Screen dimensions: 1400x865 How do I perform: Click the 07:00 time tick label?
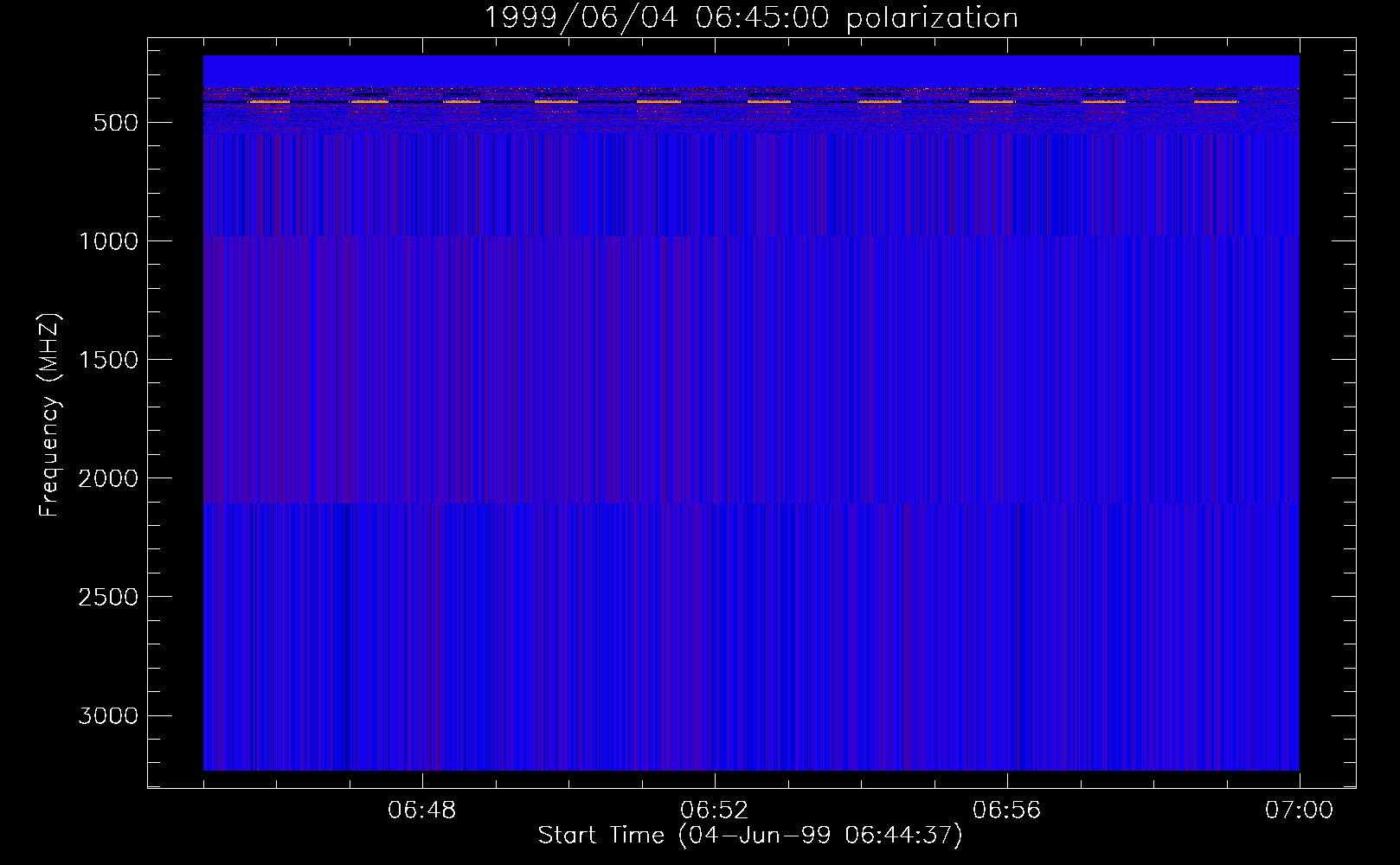pyautogui.click(x=1300, y=811)
